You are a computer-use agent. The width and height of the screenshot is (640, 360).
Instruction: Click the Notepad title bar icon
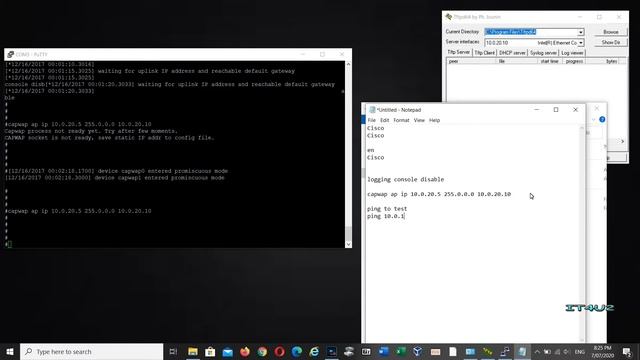[x=372, y=110]
